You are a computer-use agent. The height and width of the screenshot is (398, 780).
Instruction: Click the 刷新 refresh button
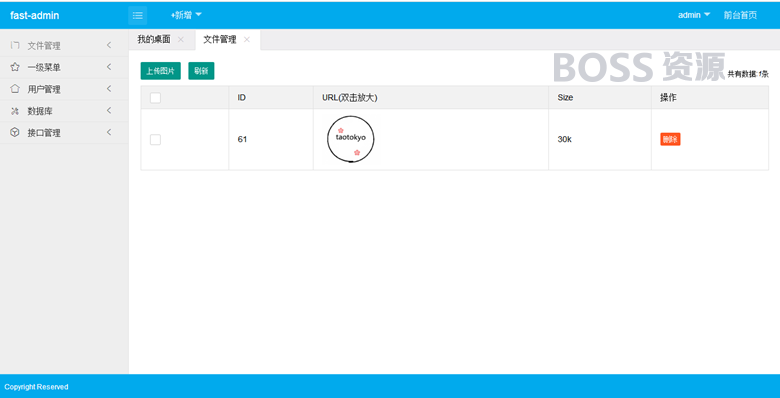[x=201, y=71]
